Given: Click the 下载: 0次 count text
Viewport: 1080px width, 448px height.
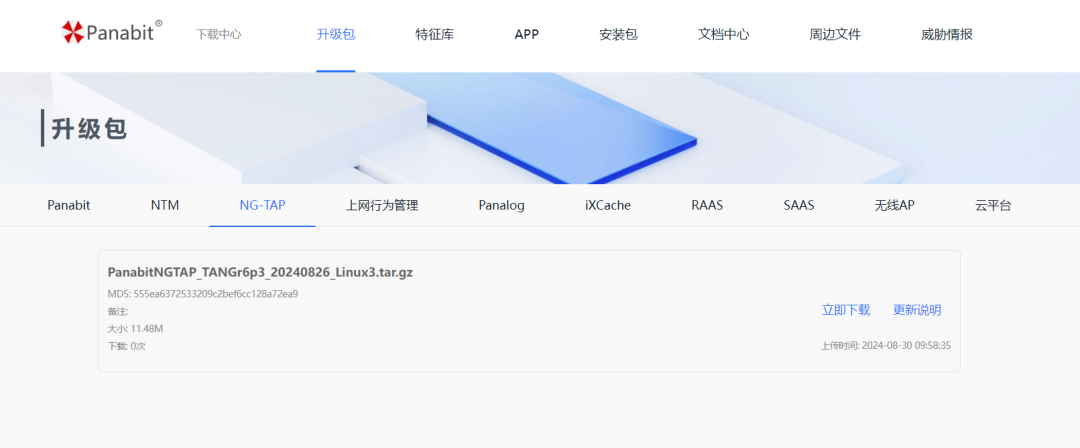Looking at the screenshot, I should click(126, 346).
